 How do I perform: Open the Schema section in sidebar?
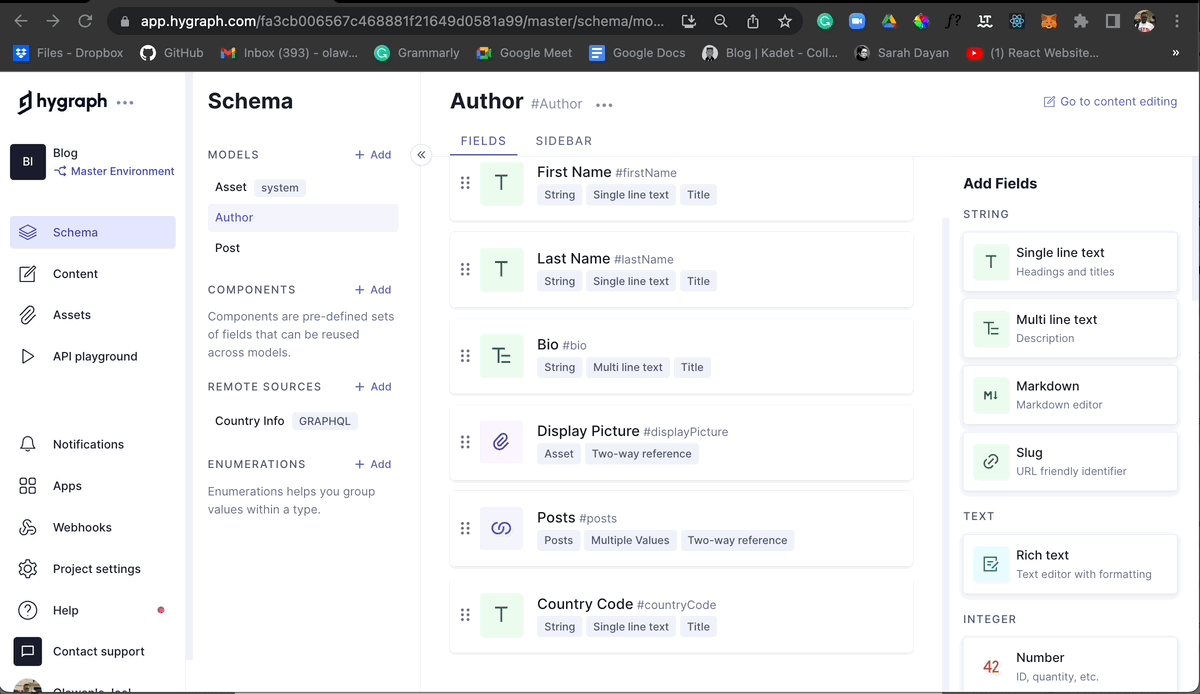(75, 232)
